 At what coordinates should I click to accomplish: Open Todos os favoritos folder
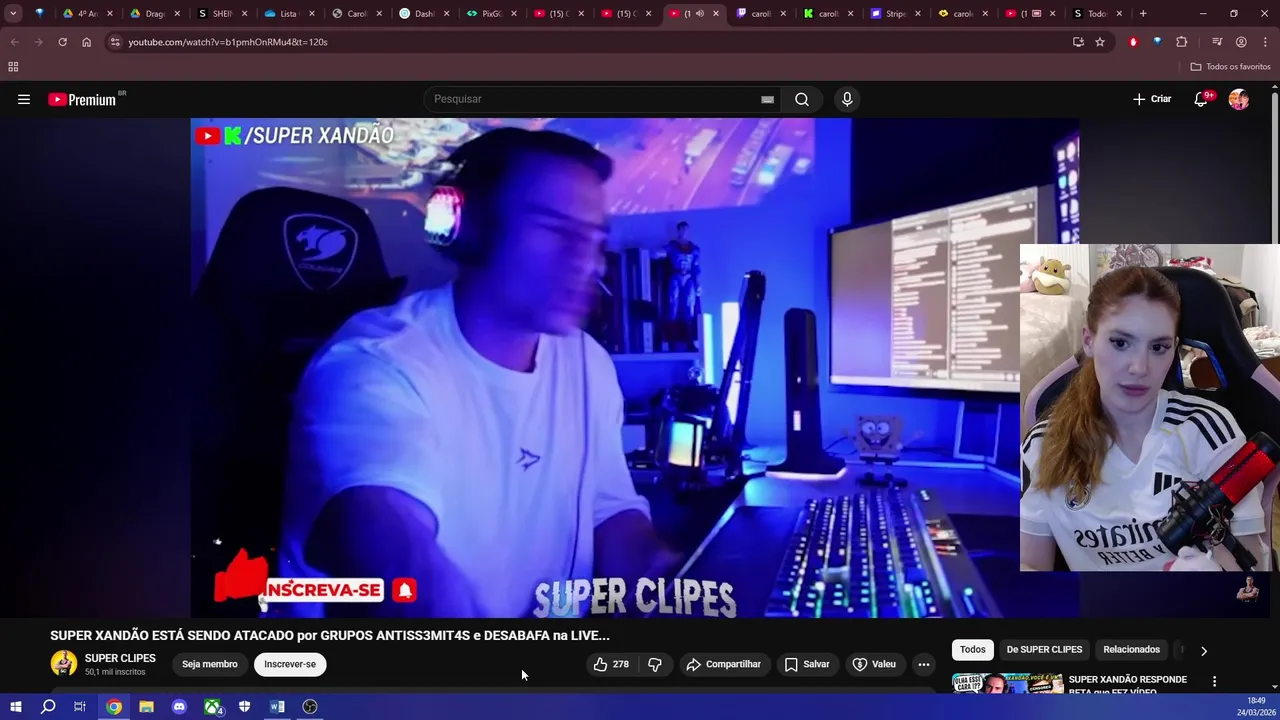pos(1230,67)
